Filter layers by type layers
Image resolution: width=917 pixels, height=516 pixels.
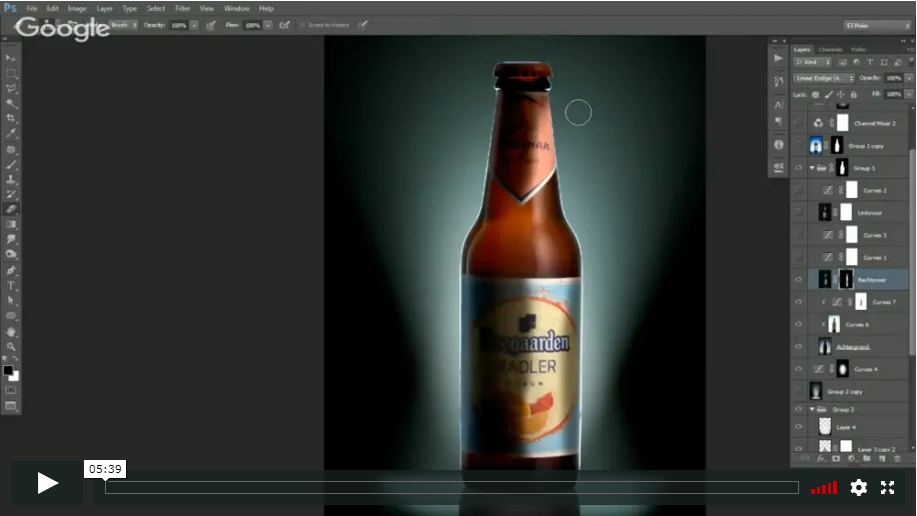[870, 62]
